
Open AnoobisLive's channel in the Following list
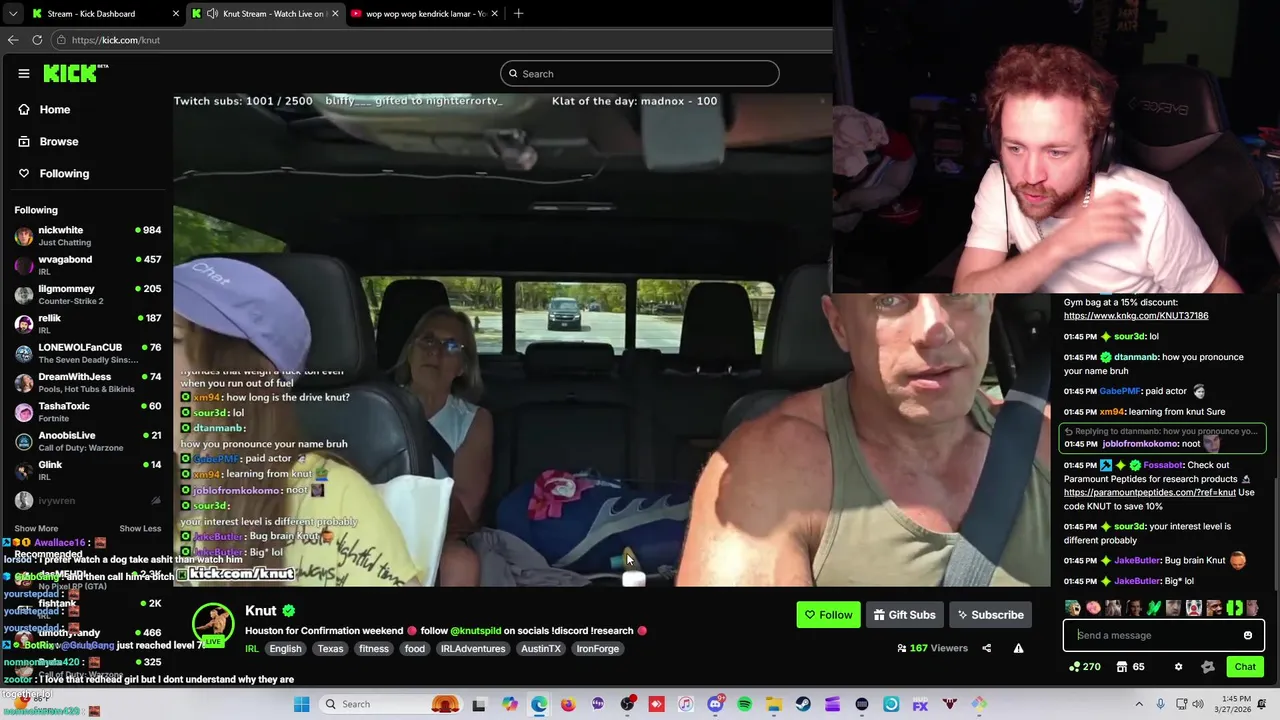87,441
